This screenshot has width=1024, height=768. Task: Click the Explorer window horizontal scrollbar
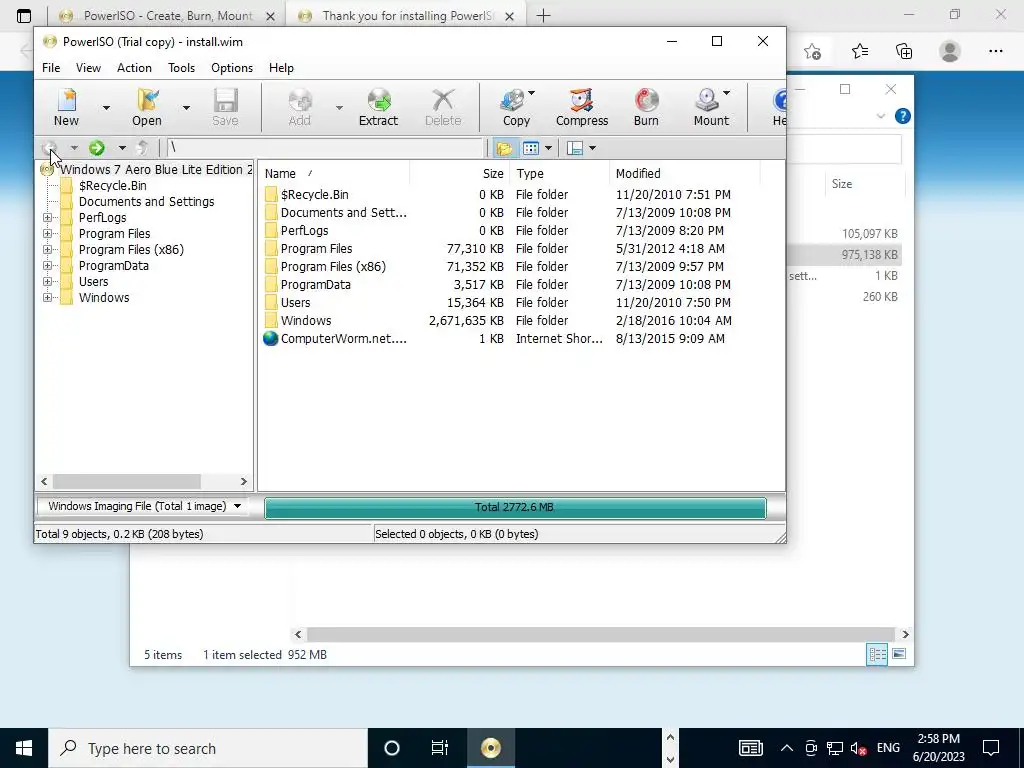pyautogui.click(x=600, y=634)
